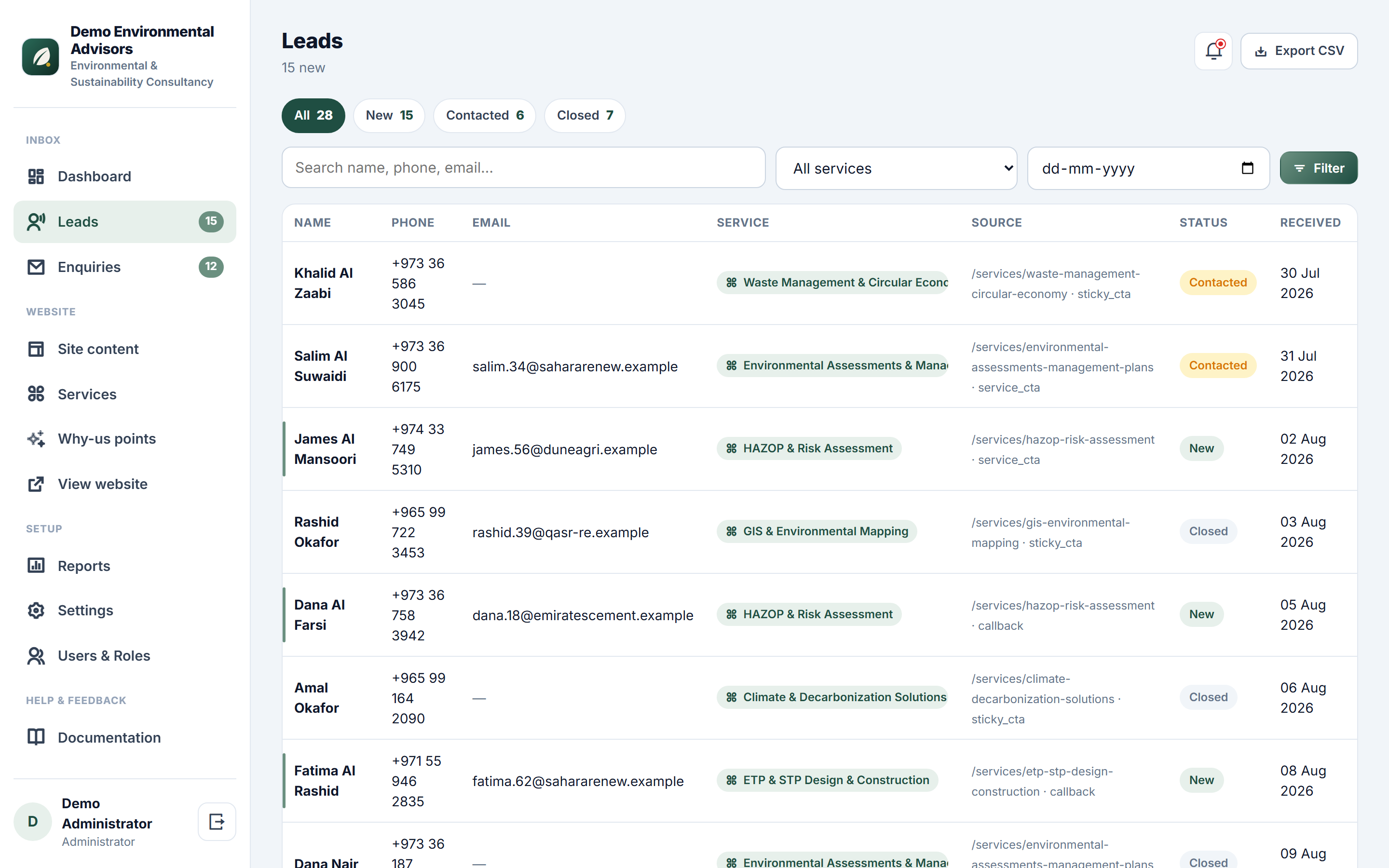Click the search name, phone, email field
Viewport: 1389px width, 868px height.
523,168
